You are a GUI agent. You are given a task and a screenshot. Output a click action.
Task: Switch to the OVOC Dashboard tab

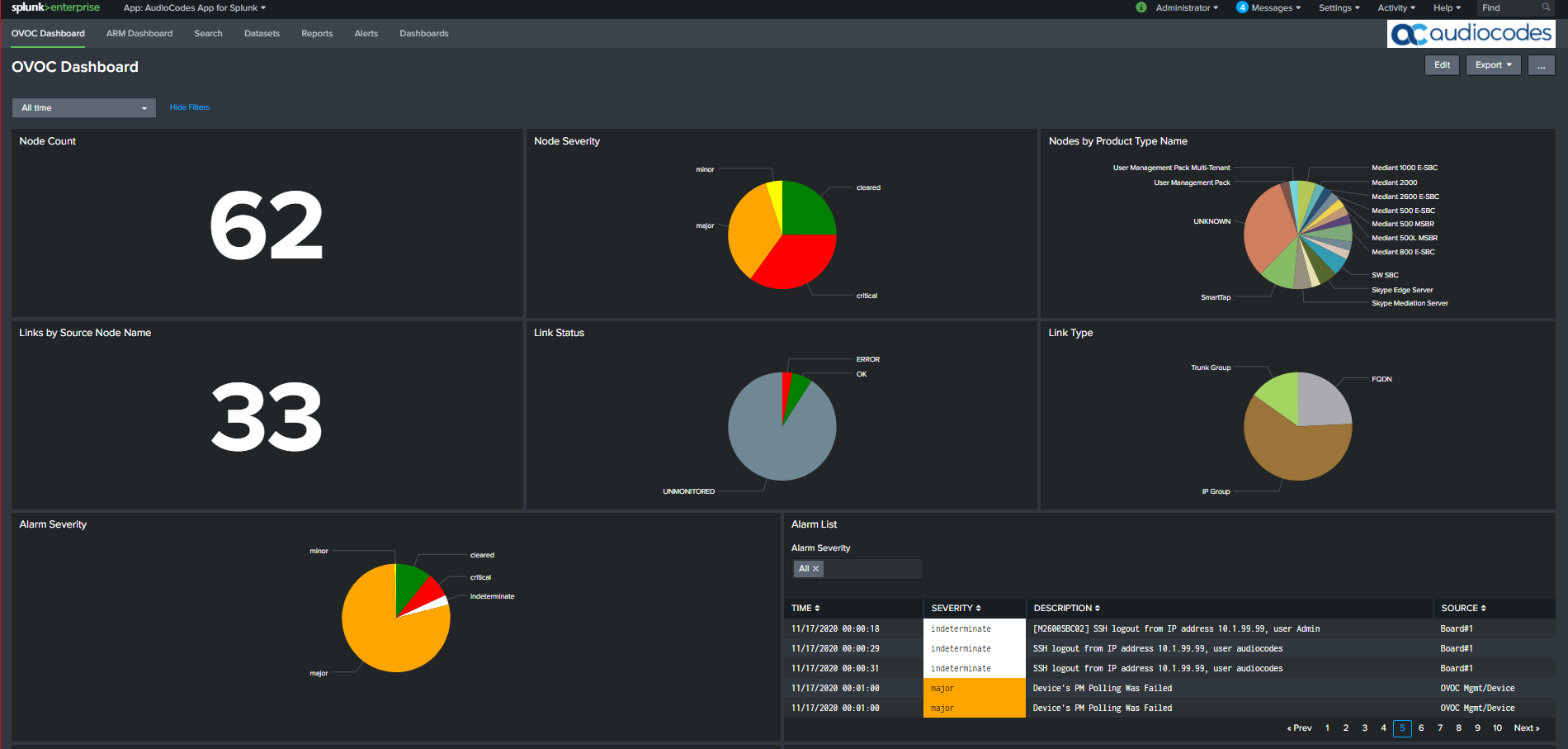(48, 34)
